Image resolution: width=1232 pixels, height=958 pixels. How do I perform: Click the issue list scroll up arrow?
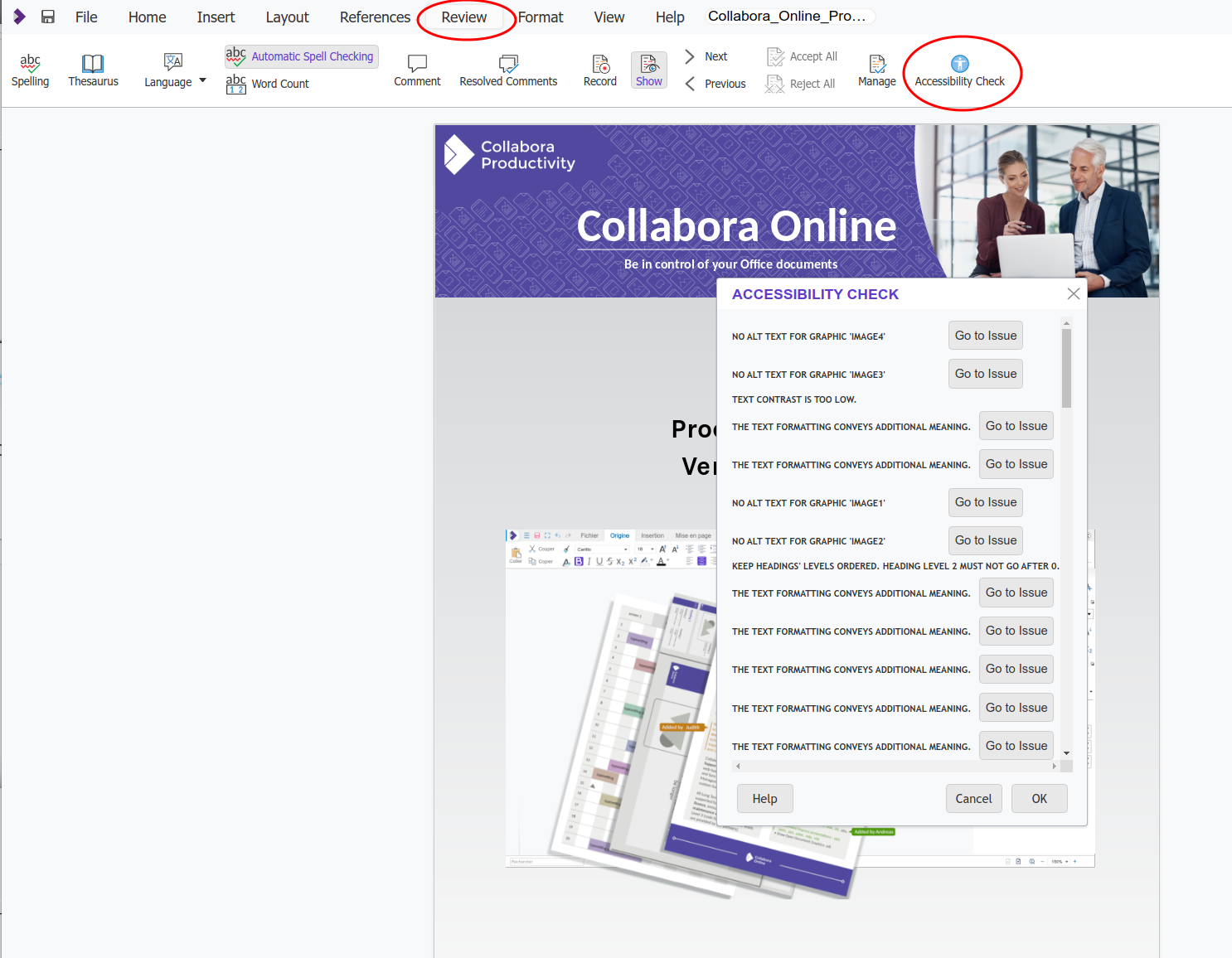(1066, 323)
